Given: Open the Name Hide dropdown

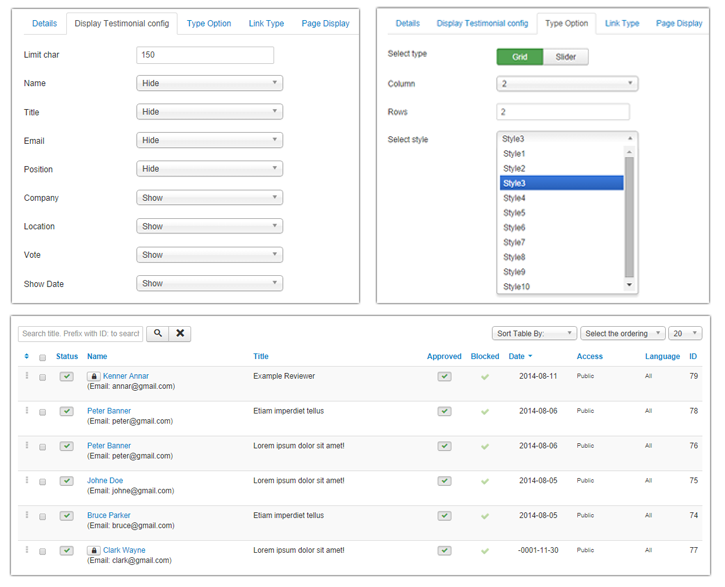Looking at the screenshot, I should (209, 83).
